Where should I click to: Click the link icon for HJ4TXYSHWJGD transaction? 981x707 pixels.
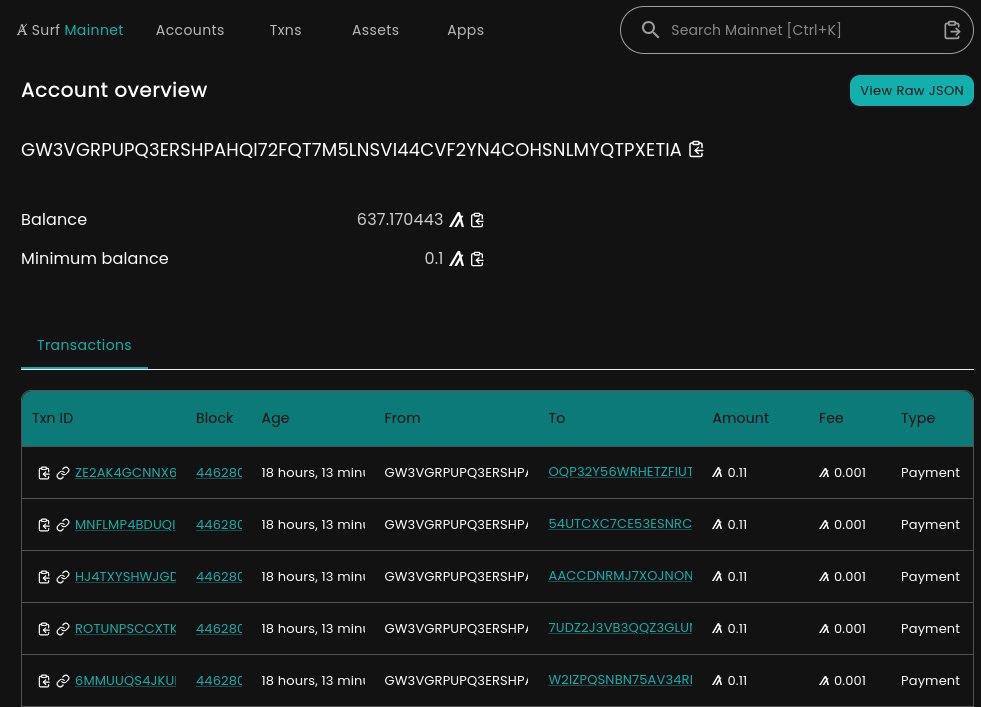point(63,577)
